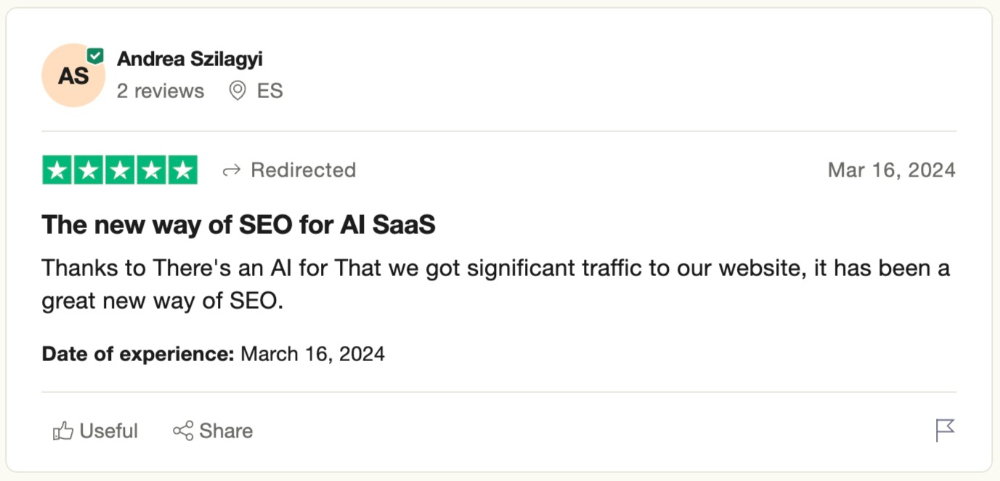Click the Date of experience line

[213, 353]
